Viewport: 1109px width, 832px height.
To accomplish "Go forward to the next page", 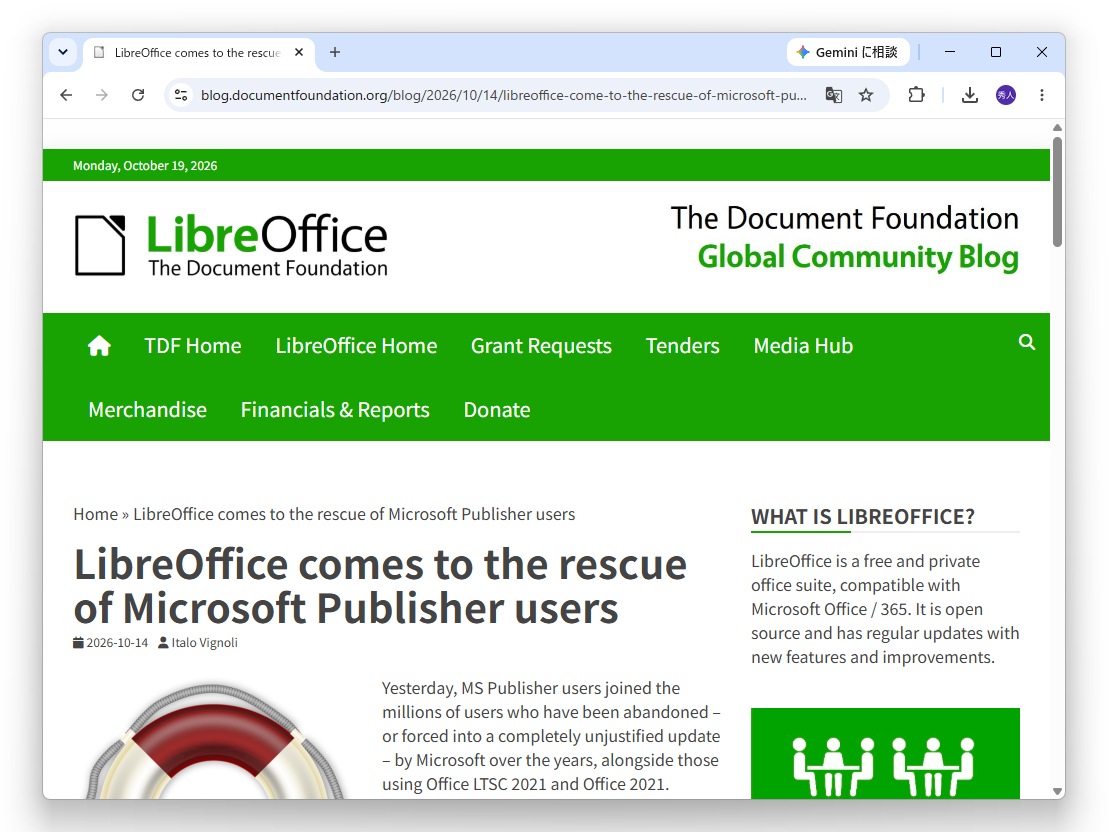I will click(102, 95).
